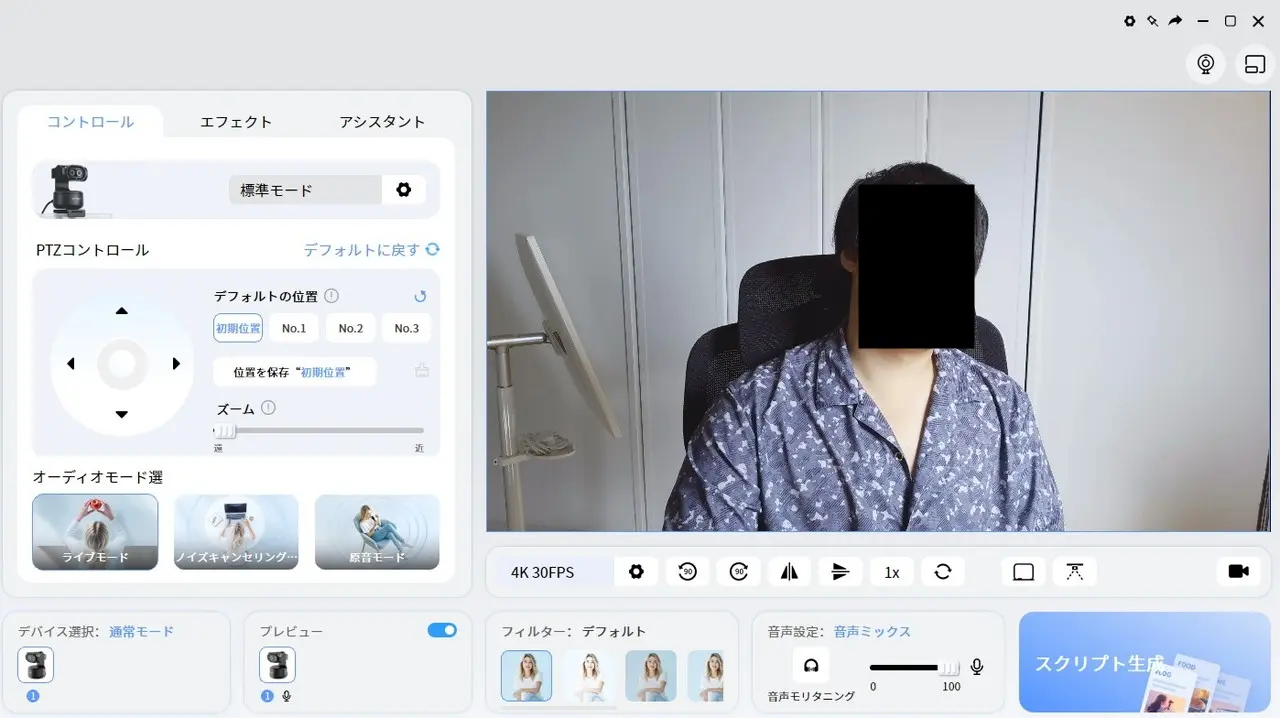The image size is (1280, 718).
Task: Click the microphone icon in 音声設定
Action: click(977, 667)
